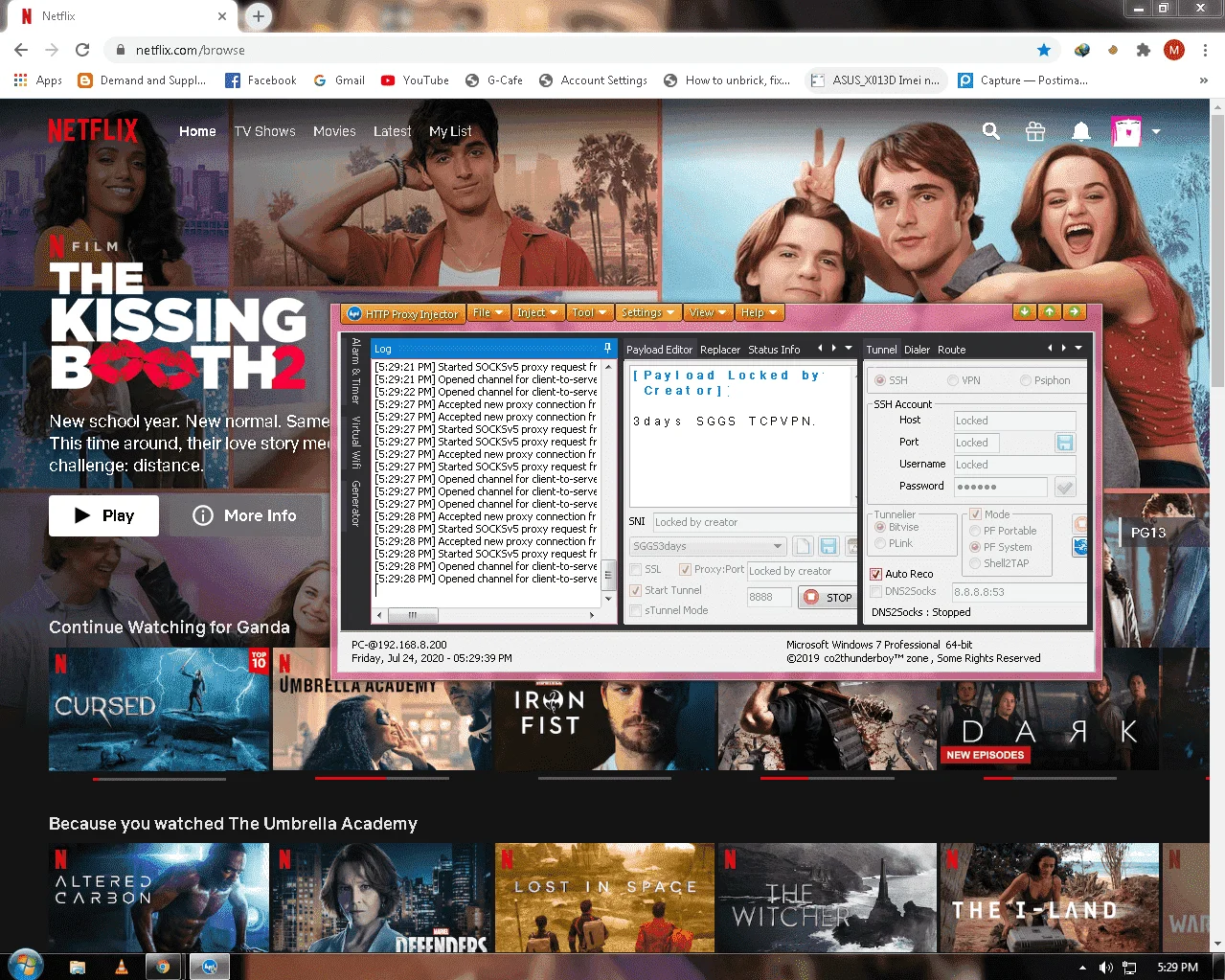Open Altered Carbon thumbnail
This screenshot has width=1225, height=980.
[159, 898]
